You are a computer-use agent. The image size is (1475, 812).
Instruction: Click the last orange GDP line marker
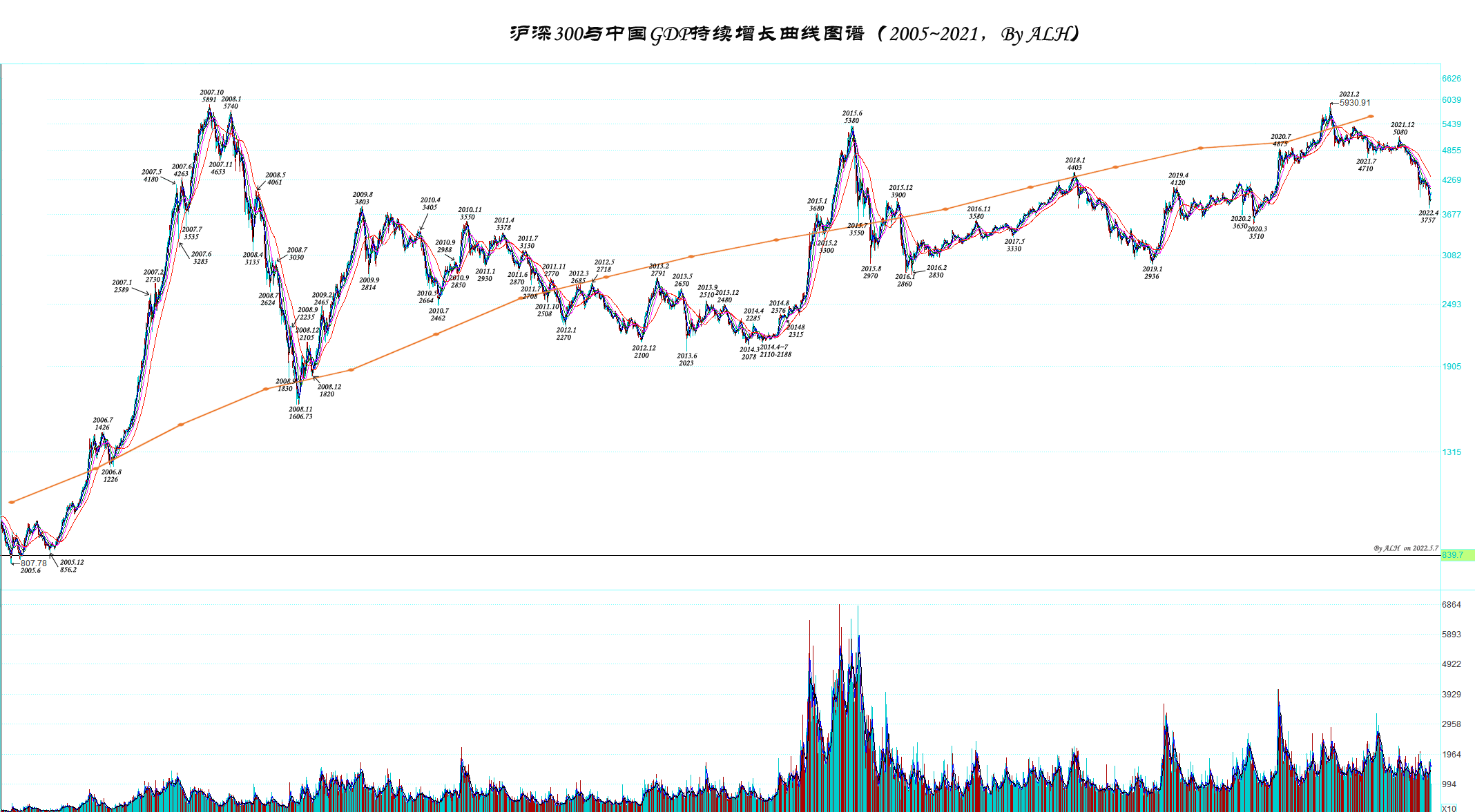coord(1371,117)
